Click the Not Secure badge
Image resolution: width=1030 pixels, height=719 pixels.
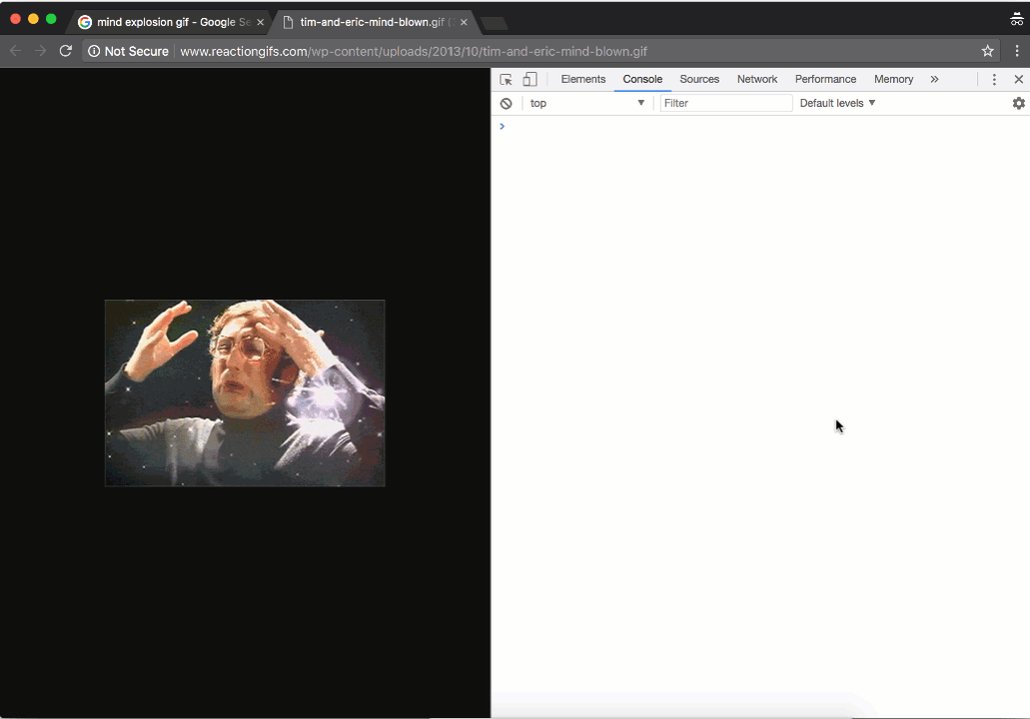[x=127, y=50]
